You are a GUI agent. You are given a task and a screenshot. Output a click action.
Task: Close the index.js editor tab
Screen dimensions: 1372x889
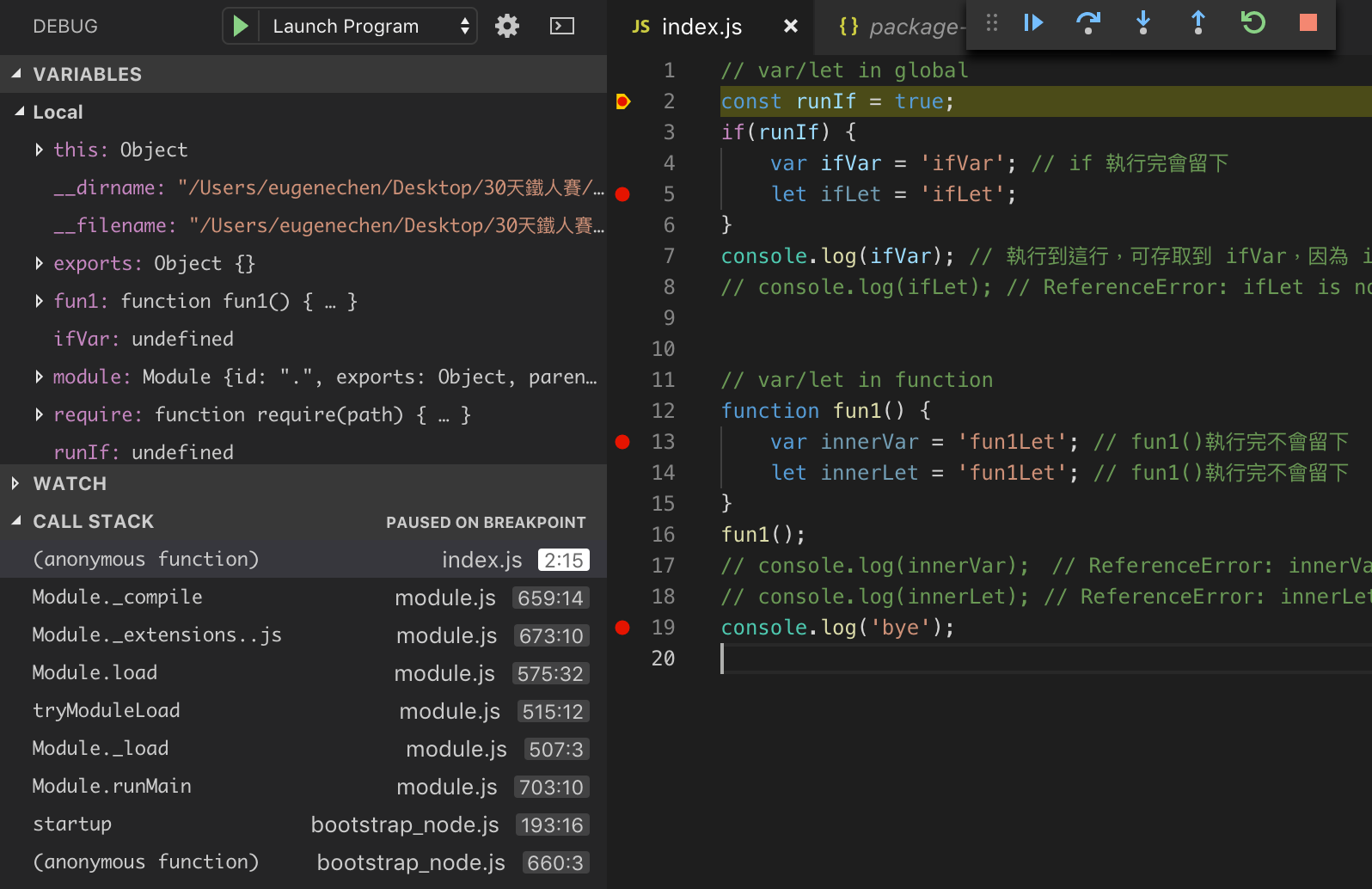pos(791,27)
